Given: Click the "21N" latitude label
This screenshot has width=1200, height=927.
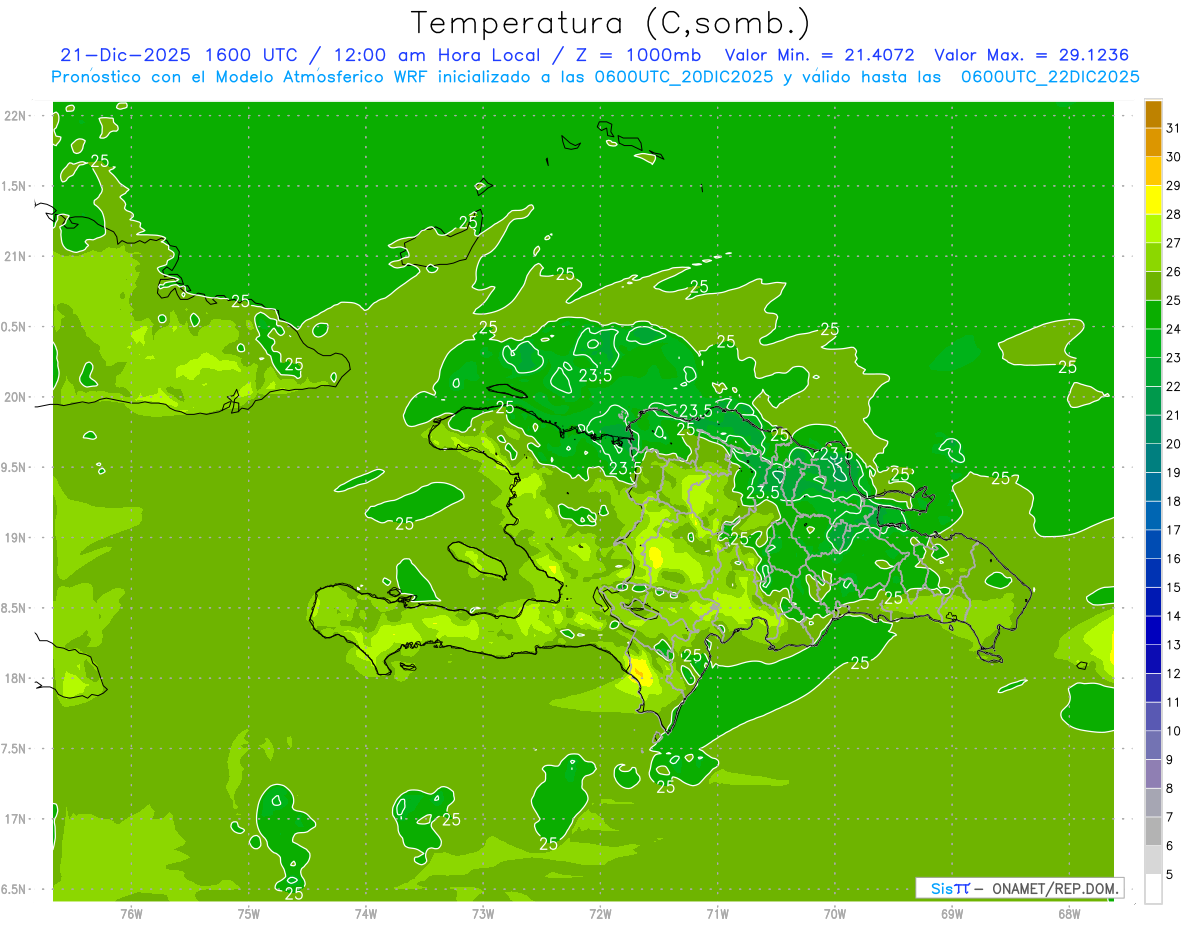Looking at the screenshot, I should click(x=17, y=257).
